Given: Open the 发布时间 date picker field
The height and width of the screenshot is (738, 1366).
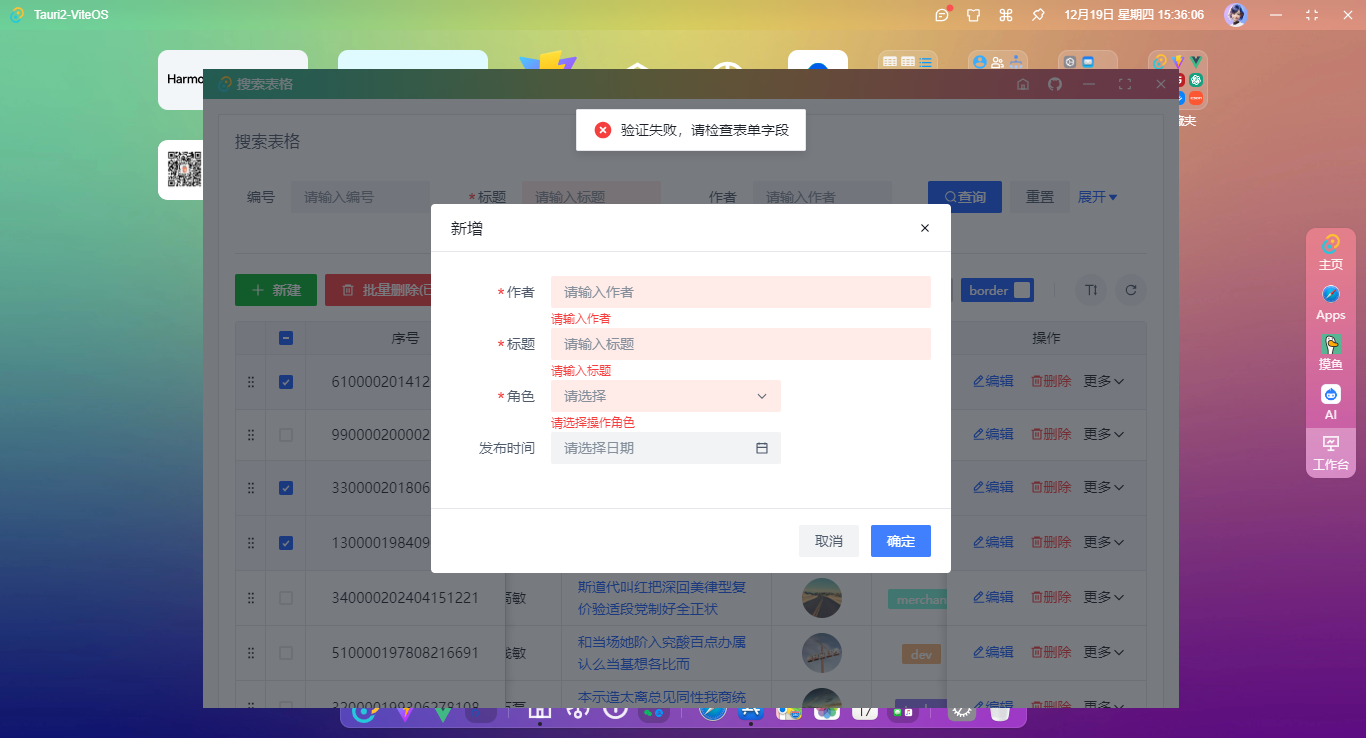Looking at the screenshot, I should [x=665, y=448].
